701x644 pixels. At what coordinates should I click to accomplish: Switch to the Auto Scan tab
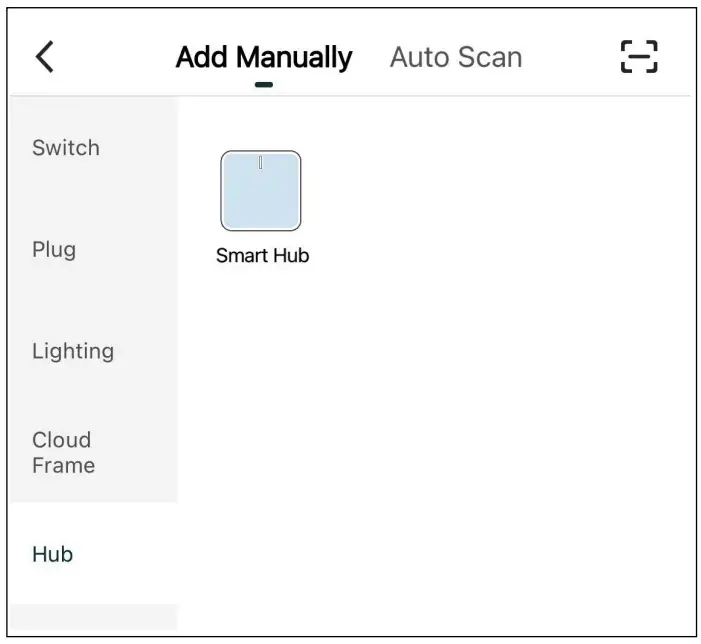(x=455, y=57)
